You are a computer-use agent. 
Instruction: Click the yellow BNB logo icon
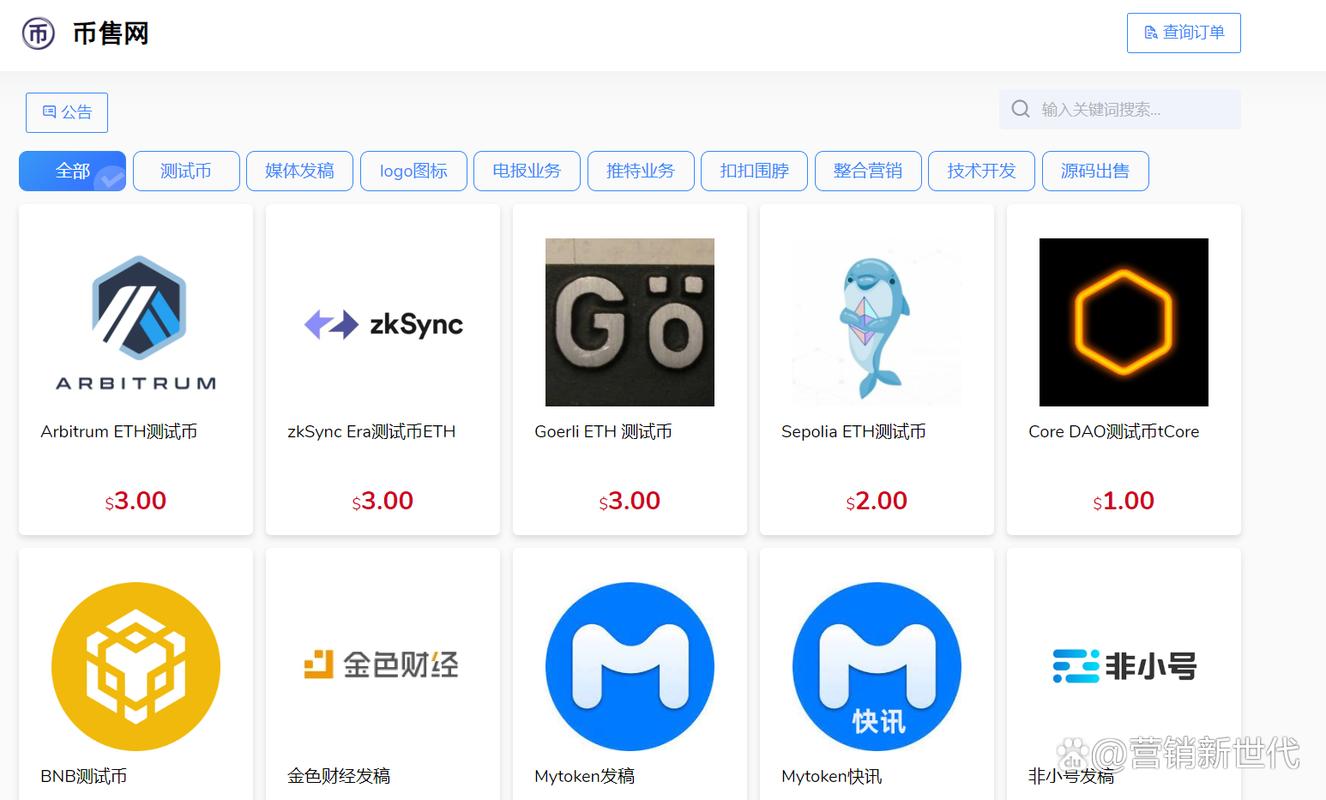coord(136,666)
